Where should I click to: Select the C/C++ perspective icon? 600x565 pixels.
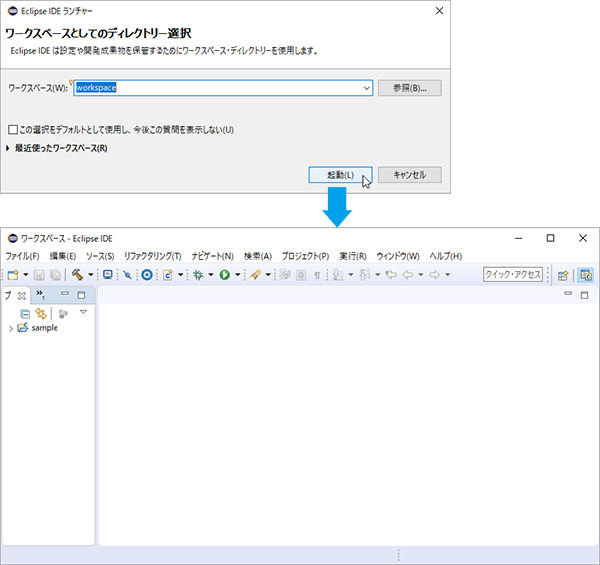[x=586, y=275]
